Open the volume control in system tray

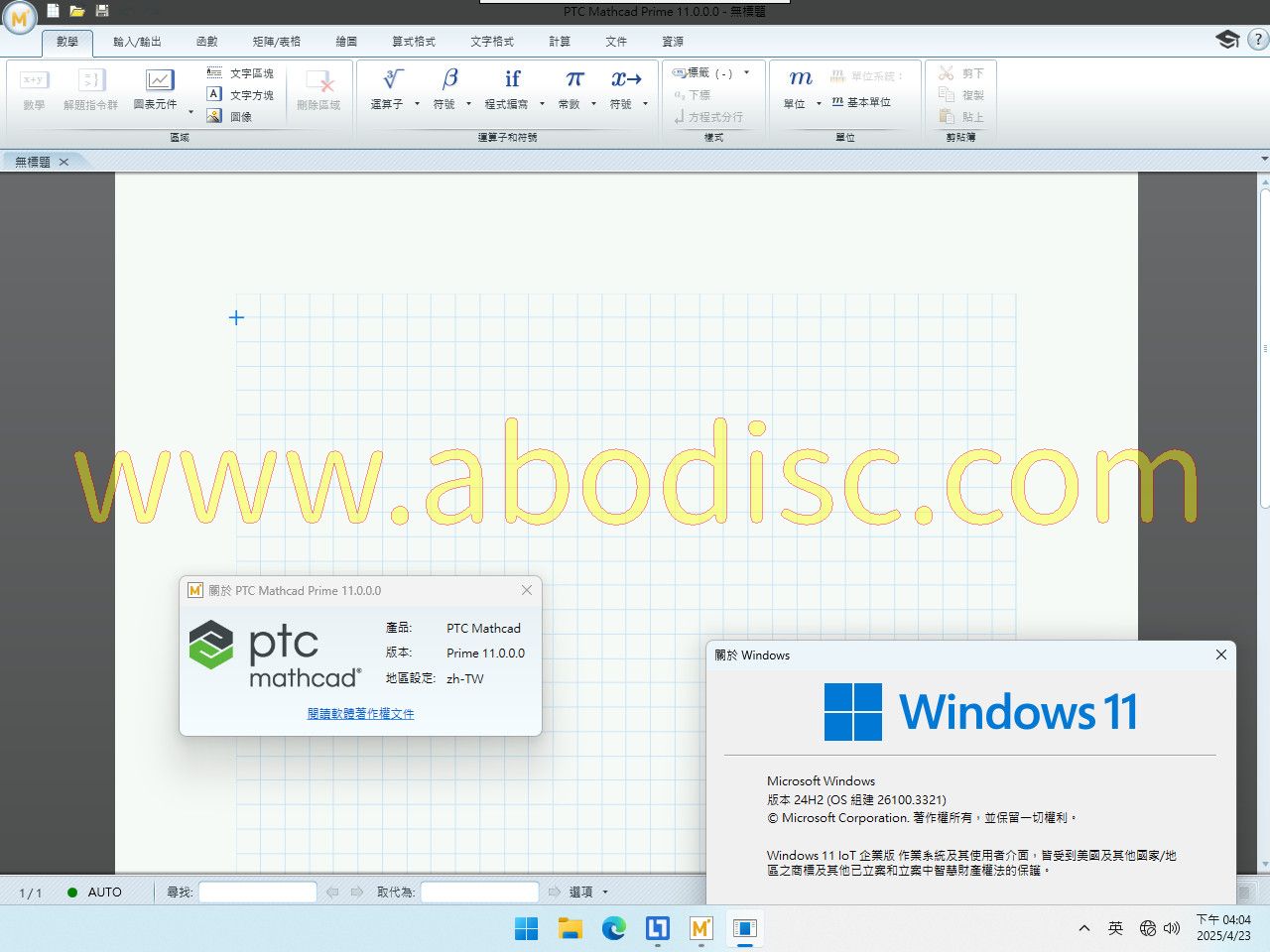1172,928
